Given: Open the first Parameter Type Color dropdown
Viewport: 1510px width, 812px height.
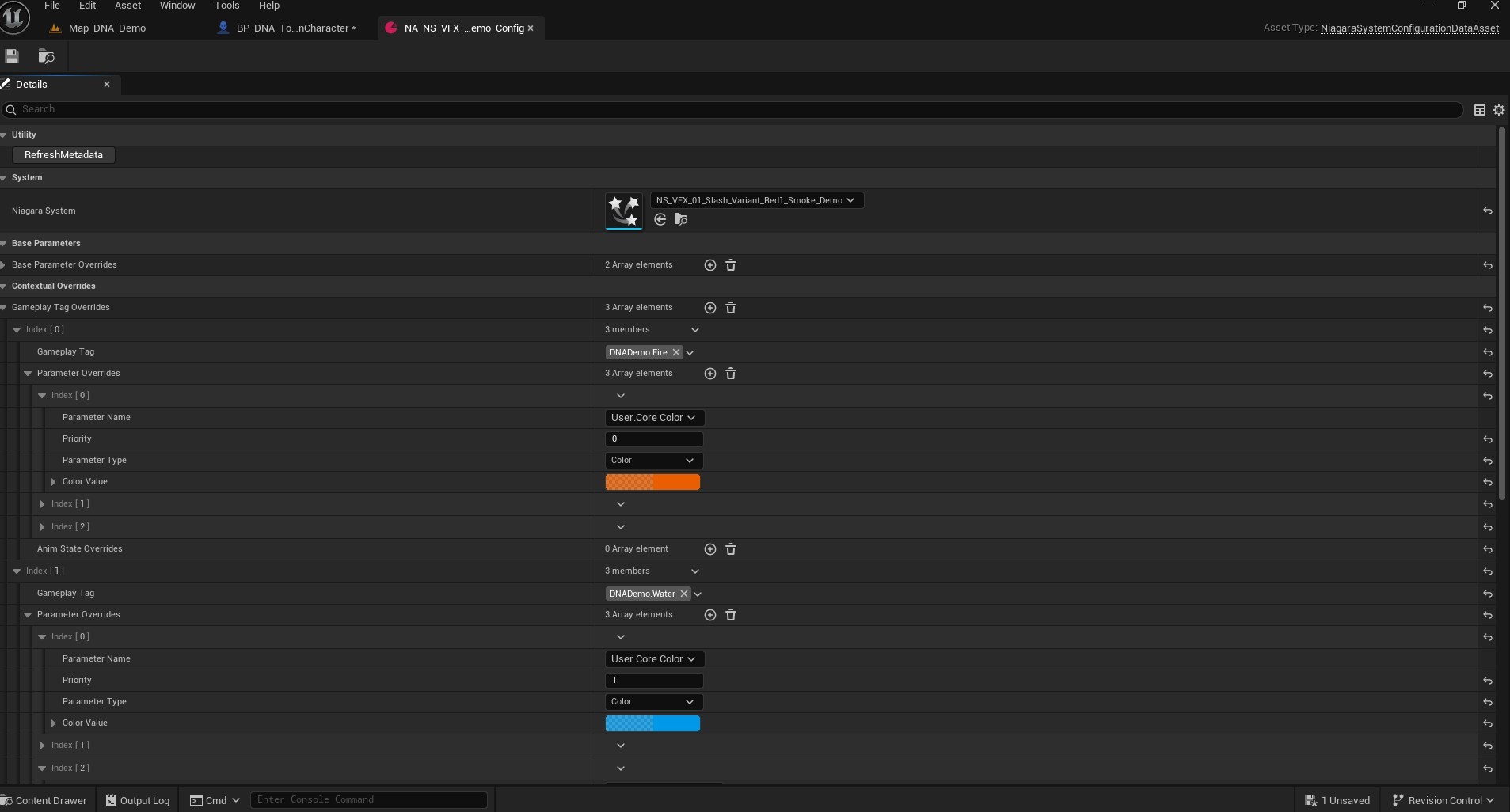Looking at the screenshot, I should pos(653,461).
